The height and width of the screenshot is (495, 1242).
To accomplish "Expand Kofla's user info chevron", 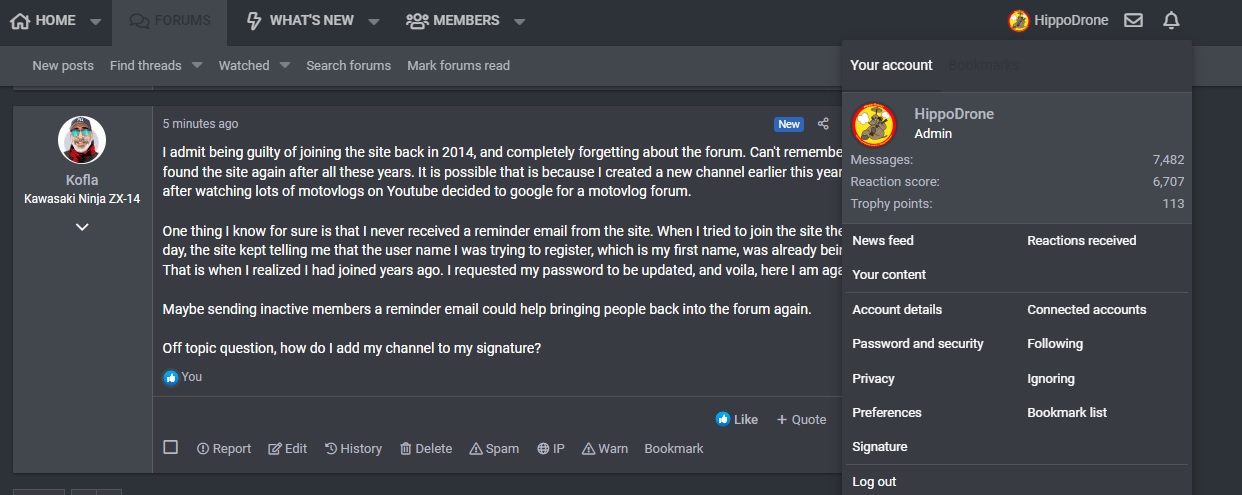I will point(82,227).
